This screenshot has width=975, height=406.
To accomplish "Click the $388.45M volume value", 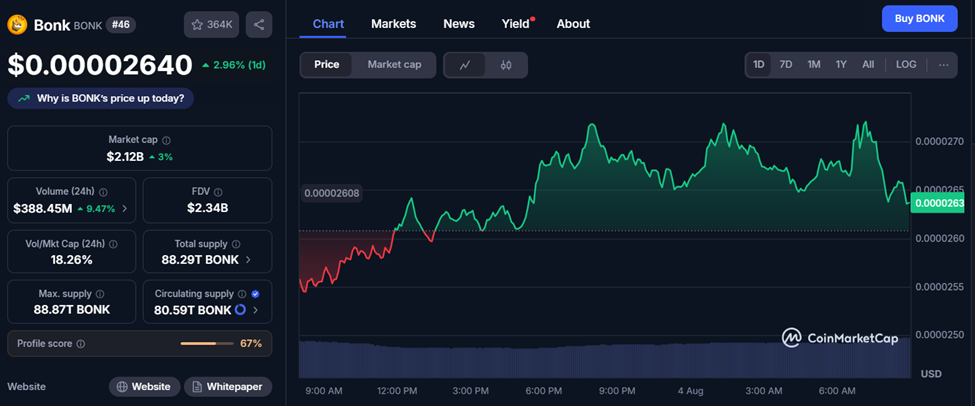I will point(42,209).
